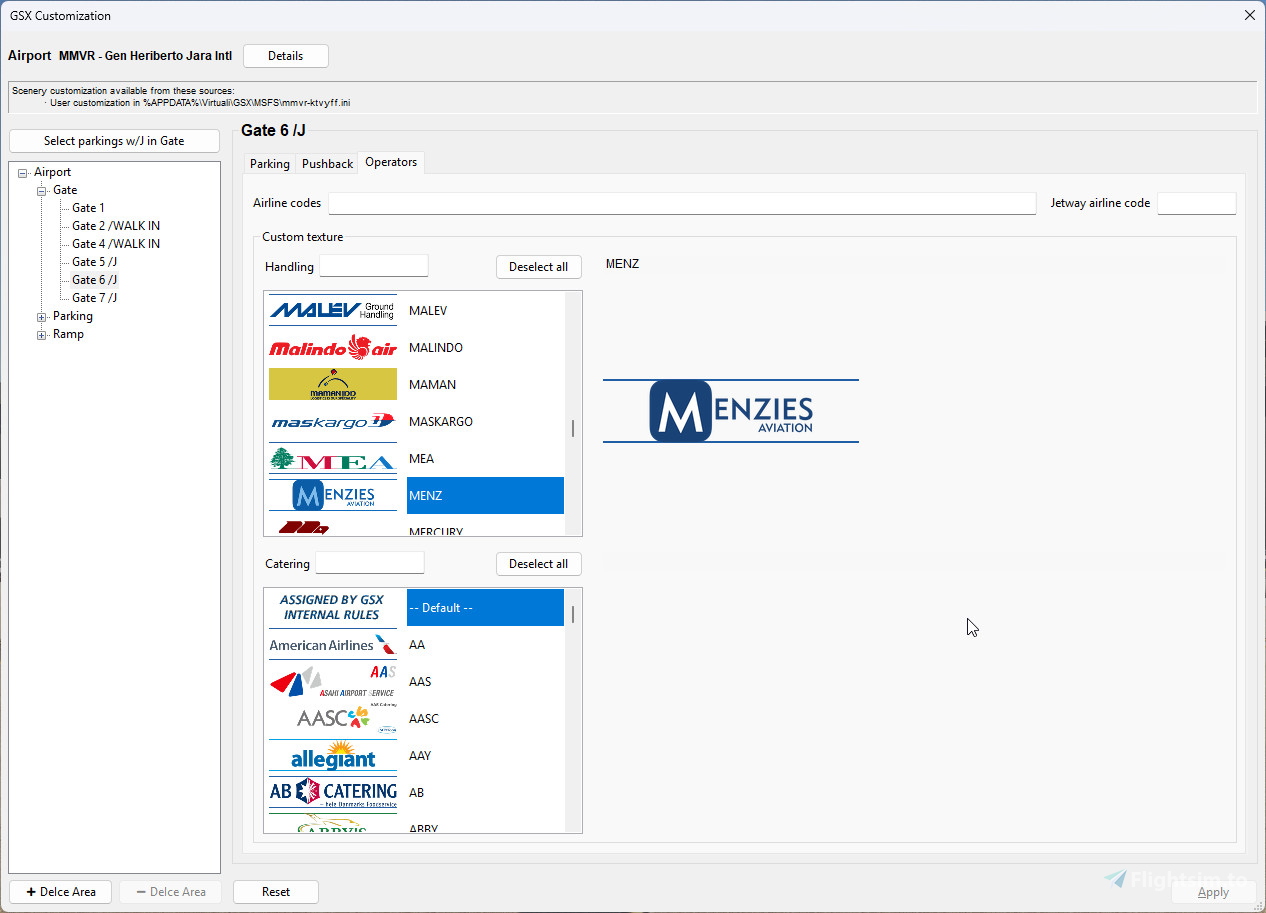Click the airport Details button

pyautogui.click(x=285, y=56)
